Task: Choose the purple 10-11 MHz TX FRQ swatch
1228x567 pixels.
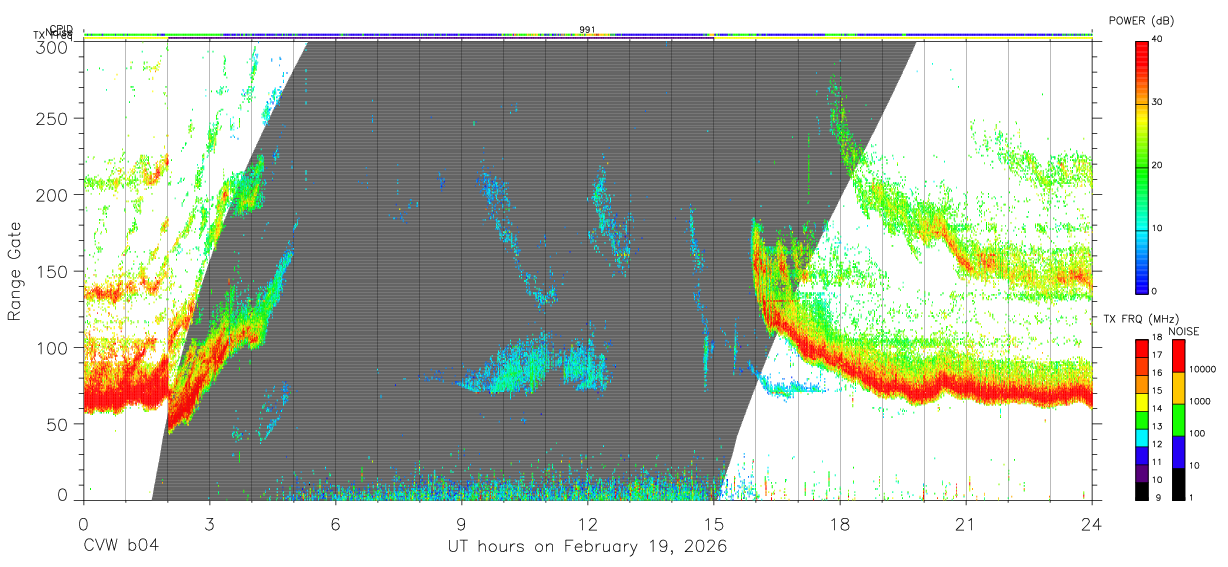Action: [x=1142, y=471]
